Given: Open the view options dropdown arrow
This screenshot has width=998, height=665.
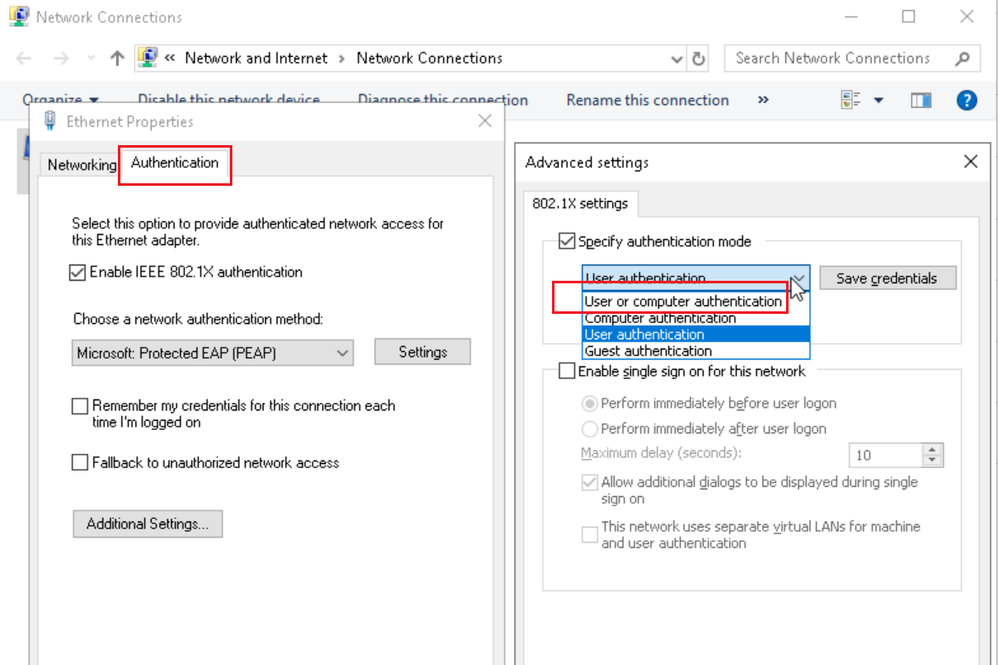Looking at the screenshot, I should pyautogui.click(x=878, y=100).
